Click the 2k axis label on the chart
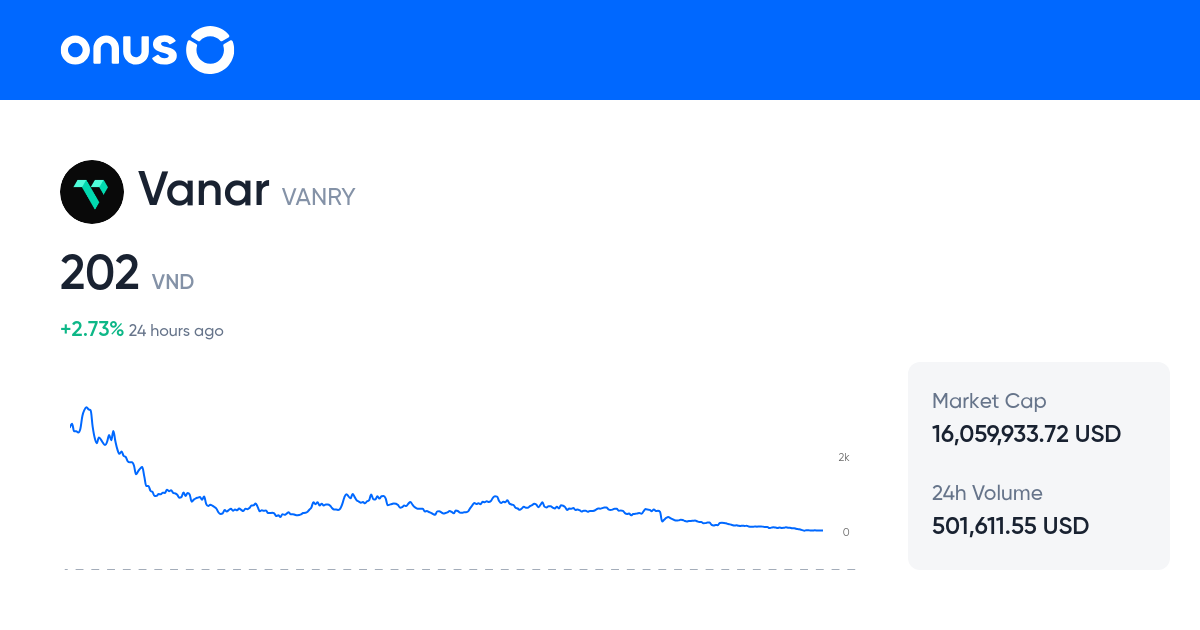 coord(844,457)
